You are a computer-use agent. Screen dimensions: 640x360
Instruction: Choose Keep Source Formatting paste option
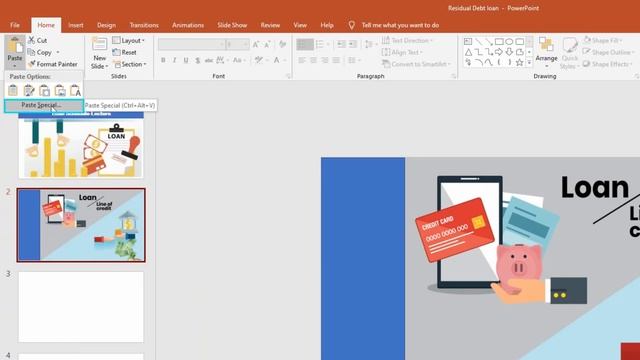coord(29,90)
